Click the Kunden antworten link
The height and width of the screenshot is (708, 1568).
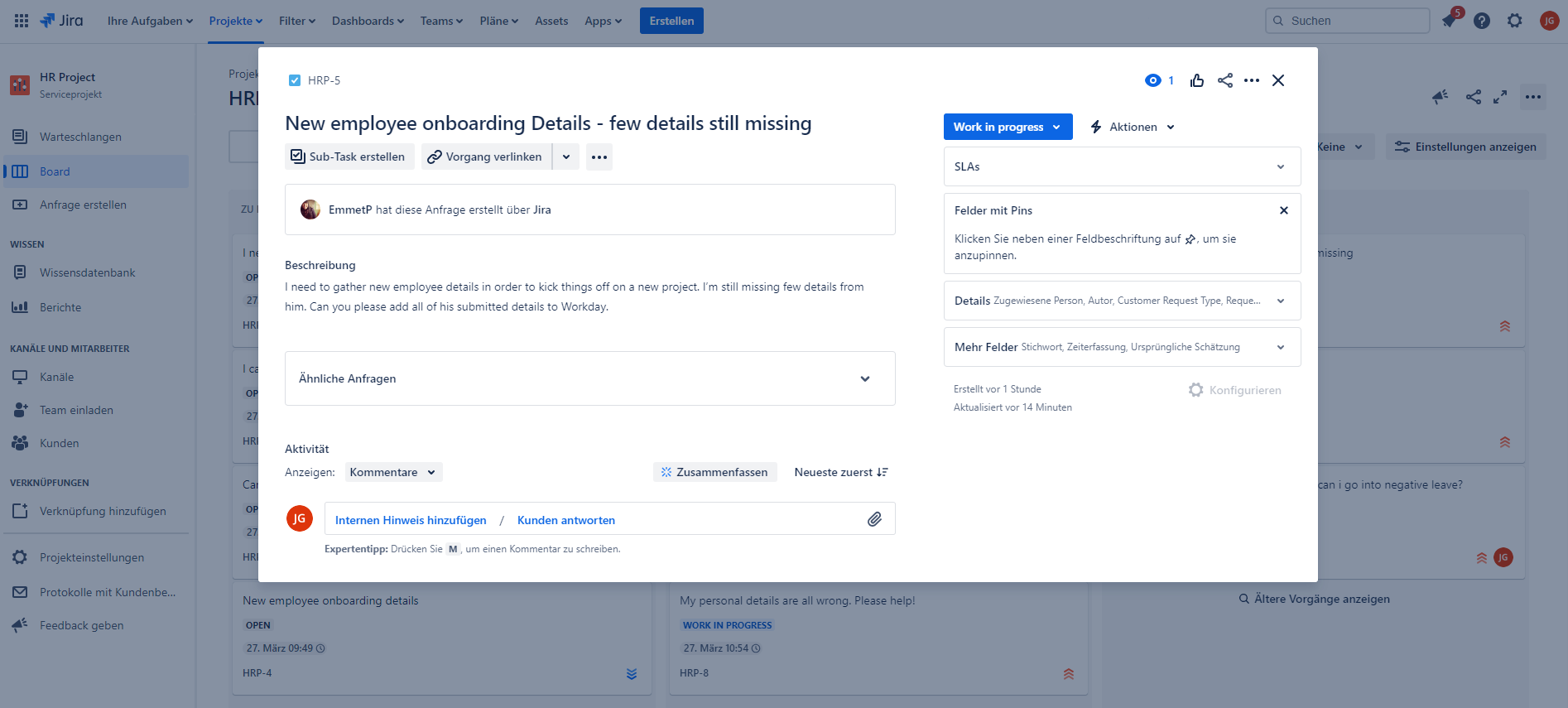tap(566, 520)
